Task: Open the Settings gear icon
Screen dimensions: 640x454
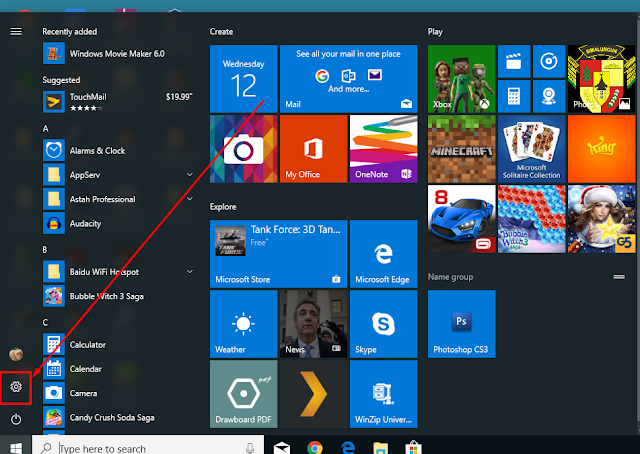Action: click(16, 387)
